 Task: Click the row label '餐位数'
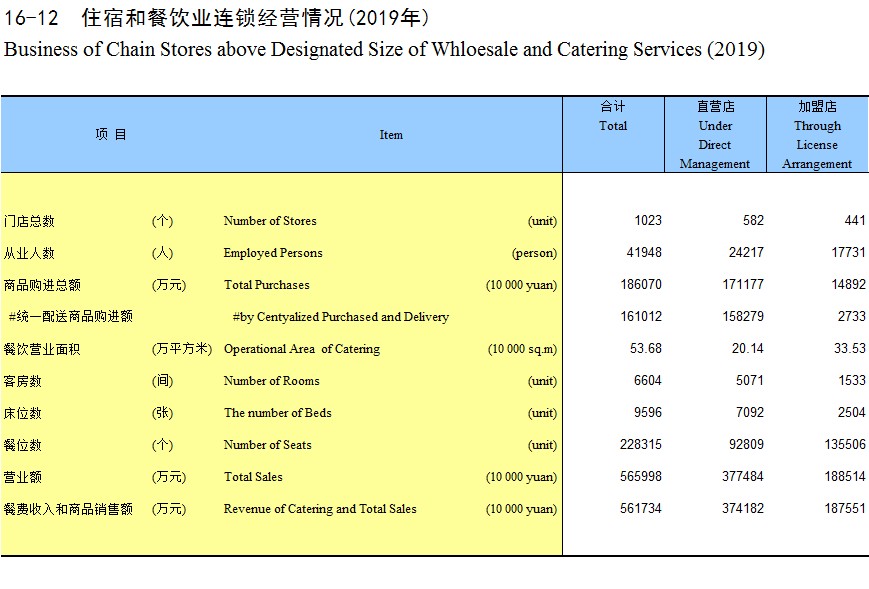point(22,445)
